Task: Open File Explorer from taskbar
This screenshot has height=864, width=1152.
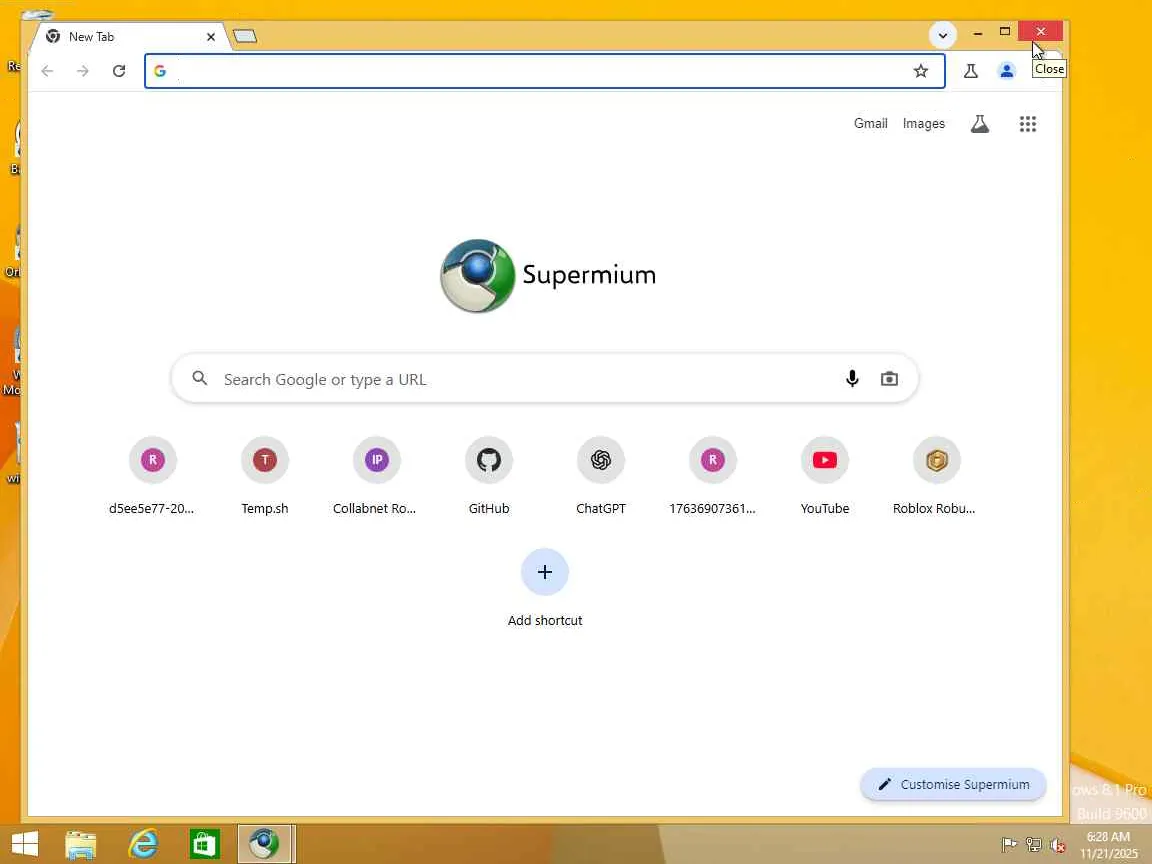Action: coord(81,844)
